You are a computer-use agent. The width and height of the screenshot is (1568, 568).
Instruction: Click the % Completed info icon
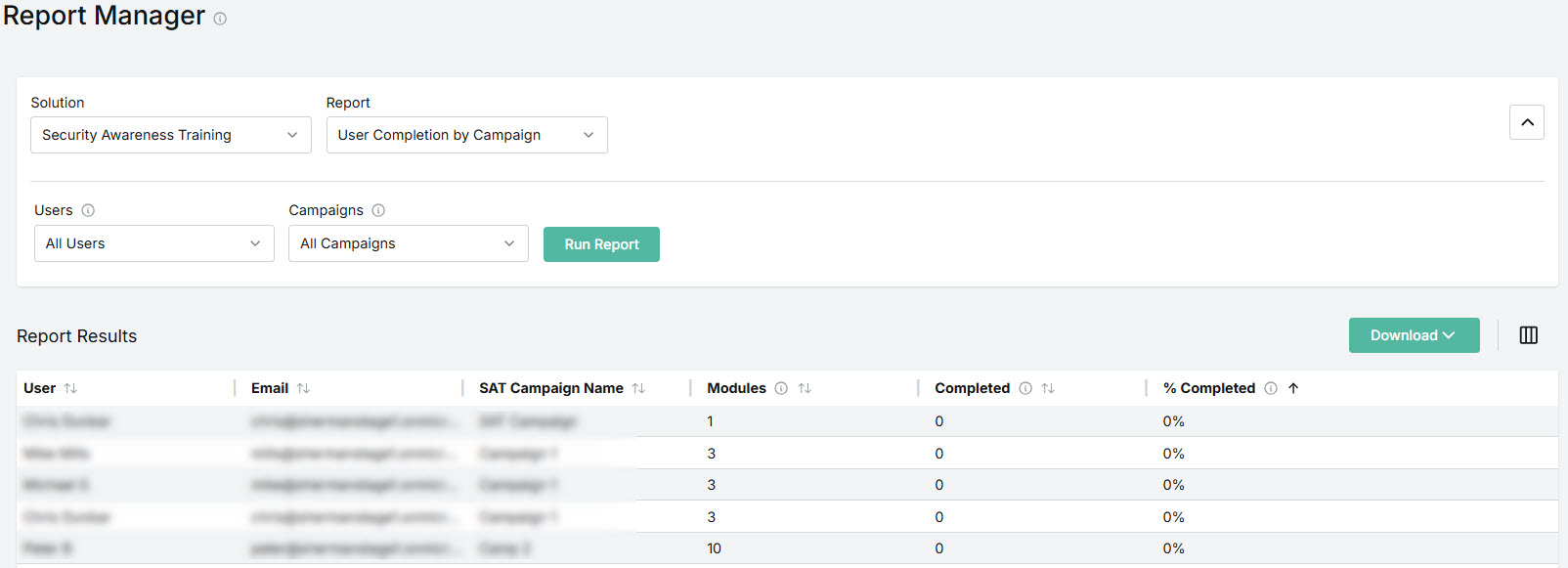[x=1271, y=388]
